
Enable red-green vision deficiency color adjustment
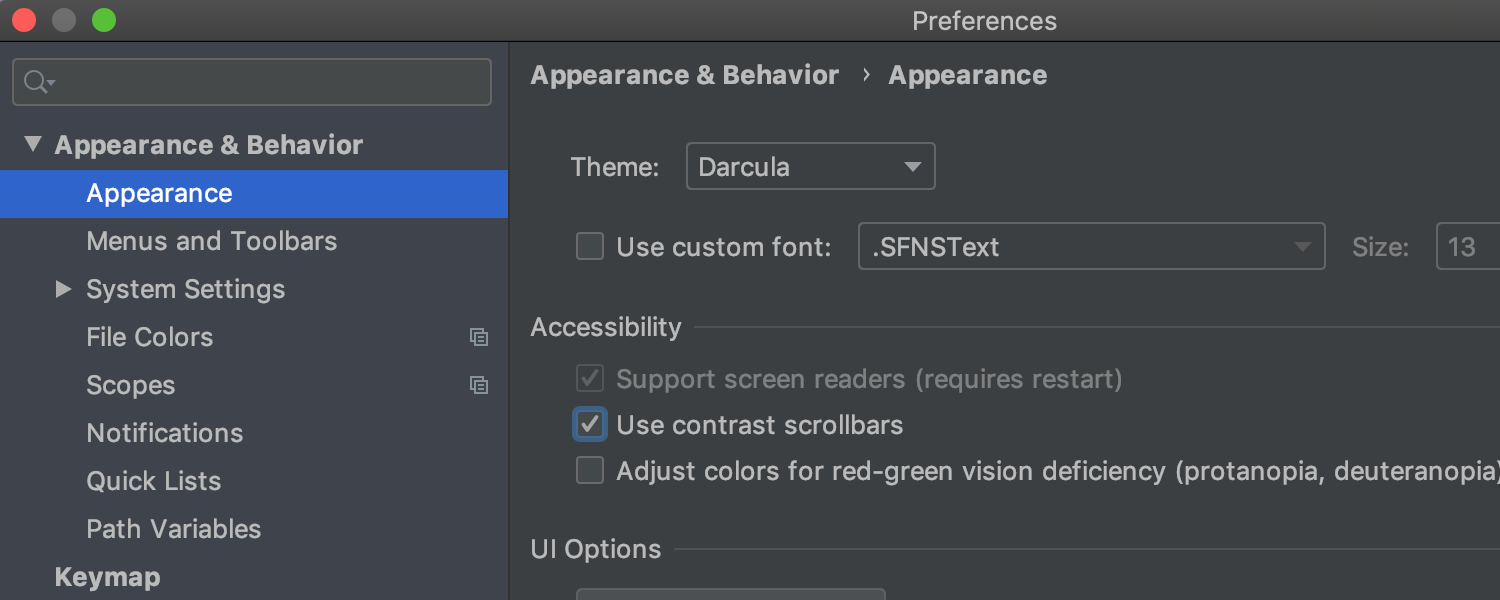590,471
